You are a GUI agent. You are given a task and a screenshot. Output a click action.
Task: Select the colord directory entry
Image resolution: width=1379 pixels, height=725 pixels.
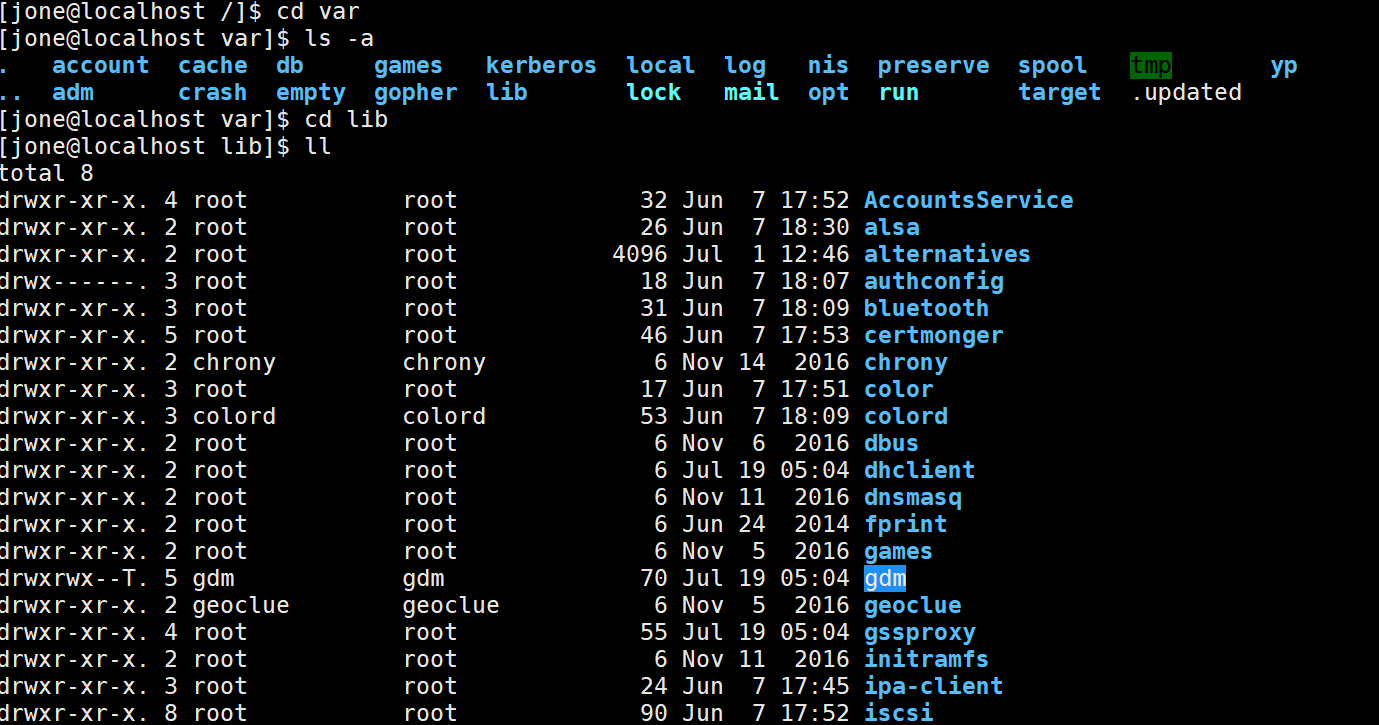coord(905,416)
